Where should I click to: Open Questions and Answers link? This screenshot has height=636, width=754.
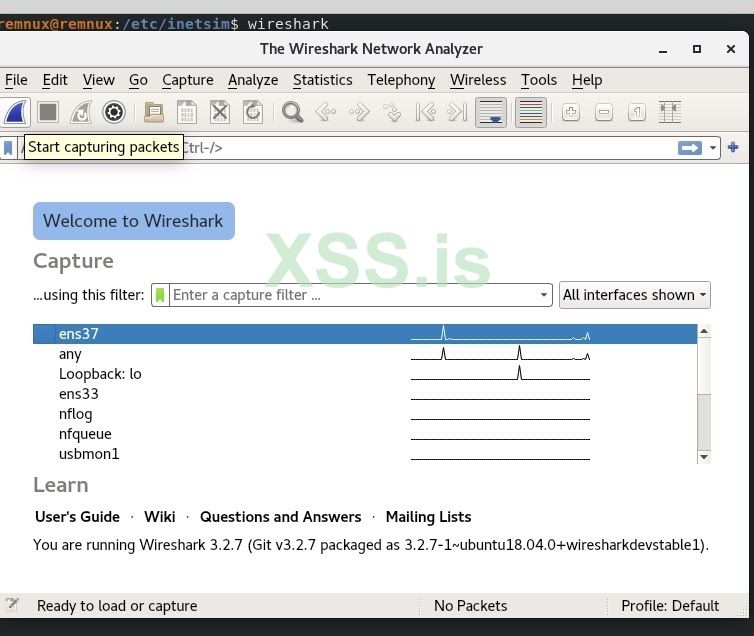coord(280,517)
